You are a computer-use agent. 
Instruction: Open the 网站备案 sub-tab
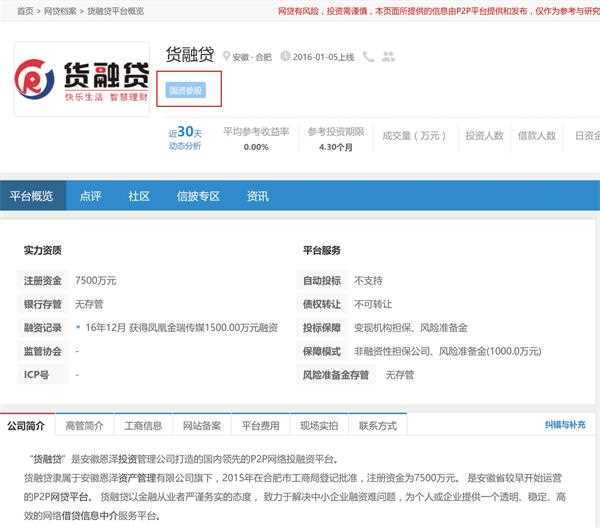(202, 425)
